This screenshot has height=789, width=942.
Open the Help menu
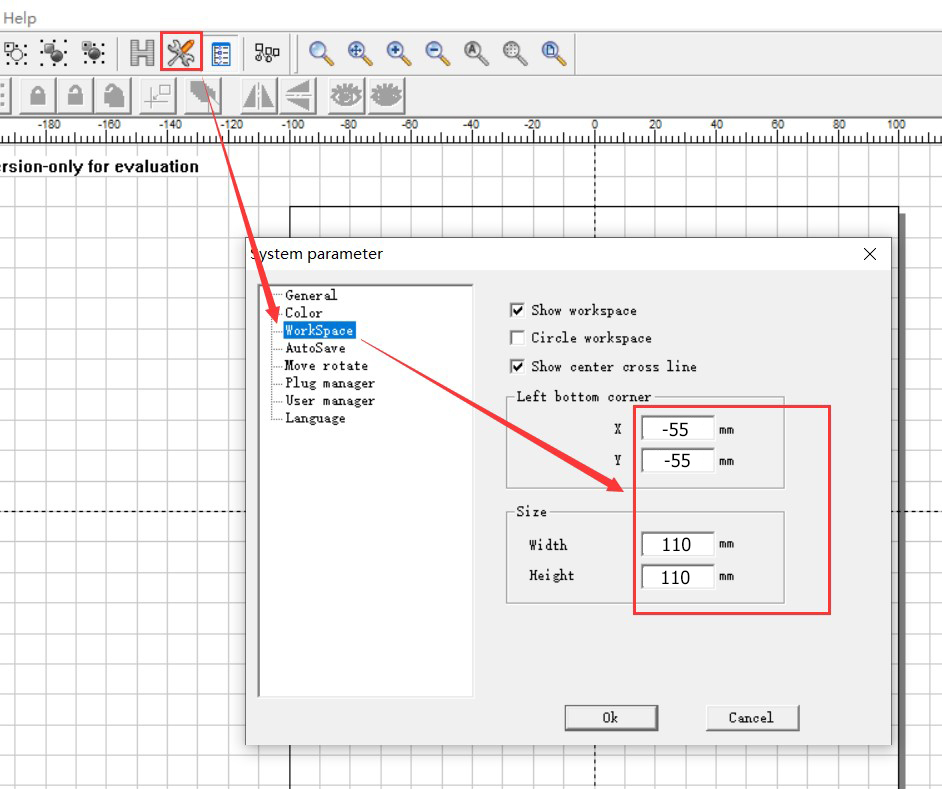(x=19, y=18)
